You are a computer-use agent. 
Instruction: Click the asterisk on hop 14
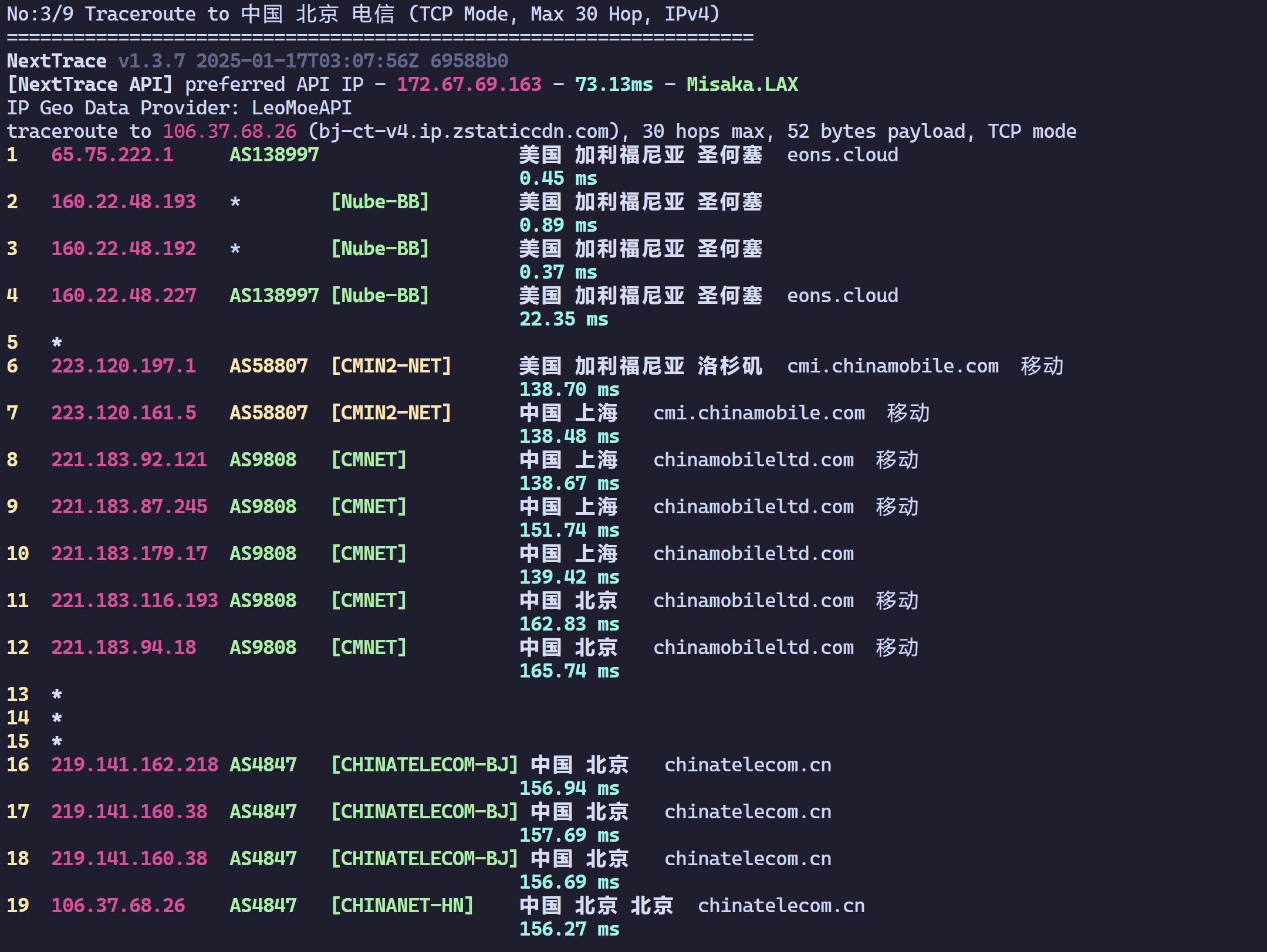tap(57, 718)
